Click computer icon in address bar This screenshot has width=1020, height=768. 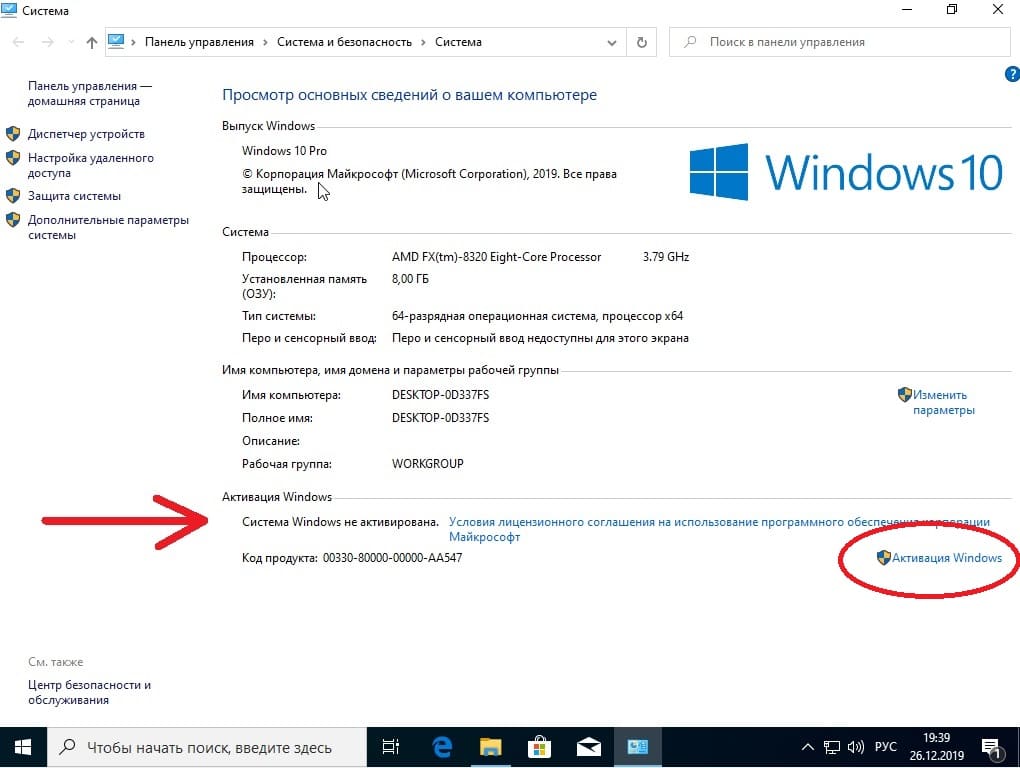click(x=116, y=42)
